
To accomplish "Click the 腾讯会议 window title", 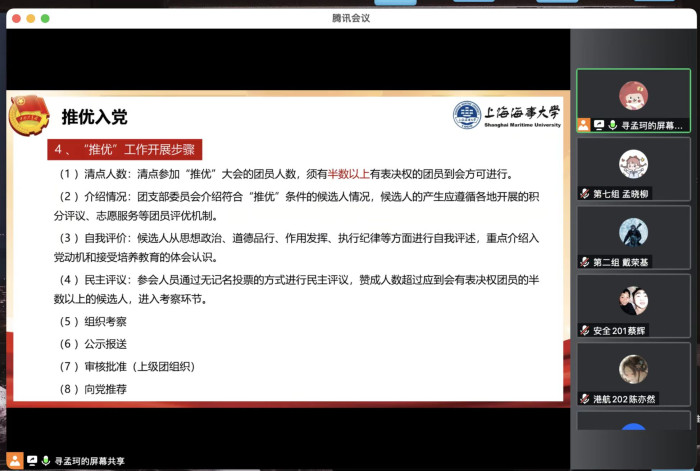I will (351, 18).
